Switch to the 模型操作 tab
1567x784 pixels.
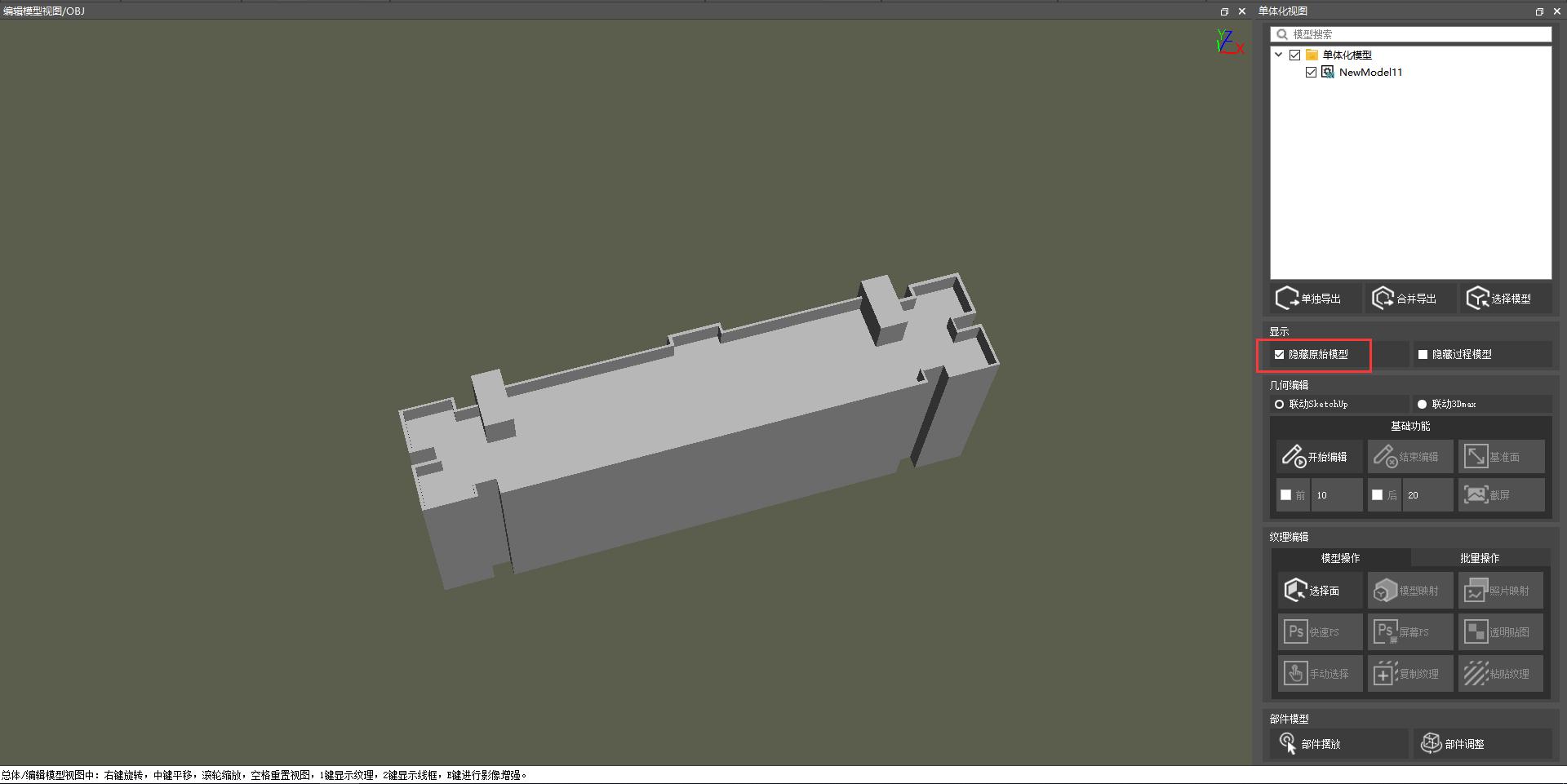1340,558
